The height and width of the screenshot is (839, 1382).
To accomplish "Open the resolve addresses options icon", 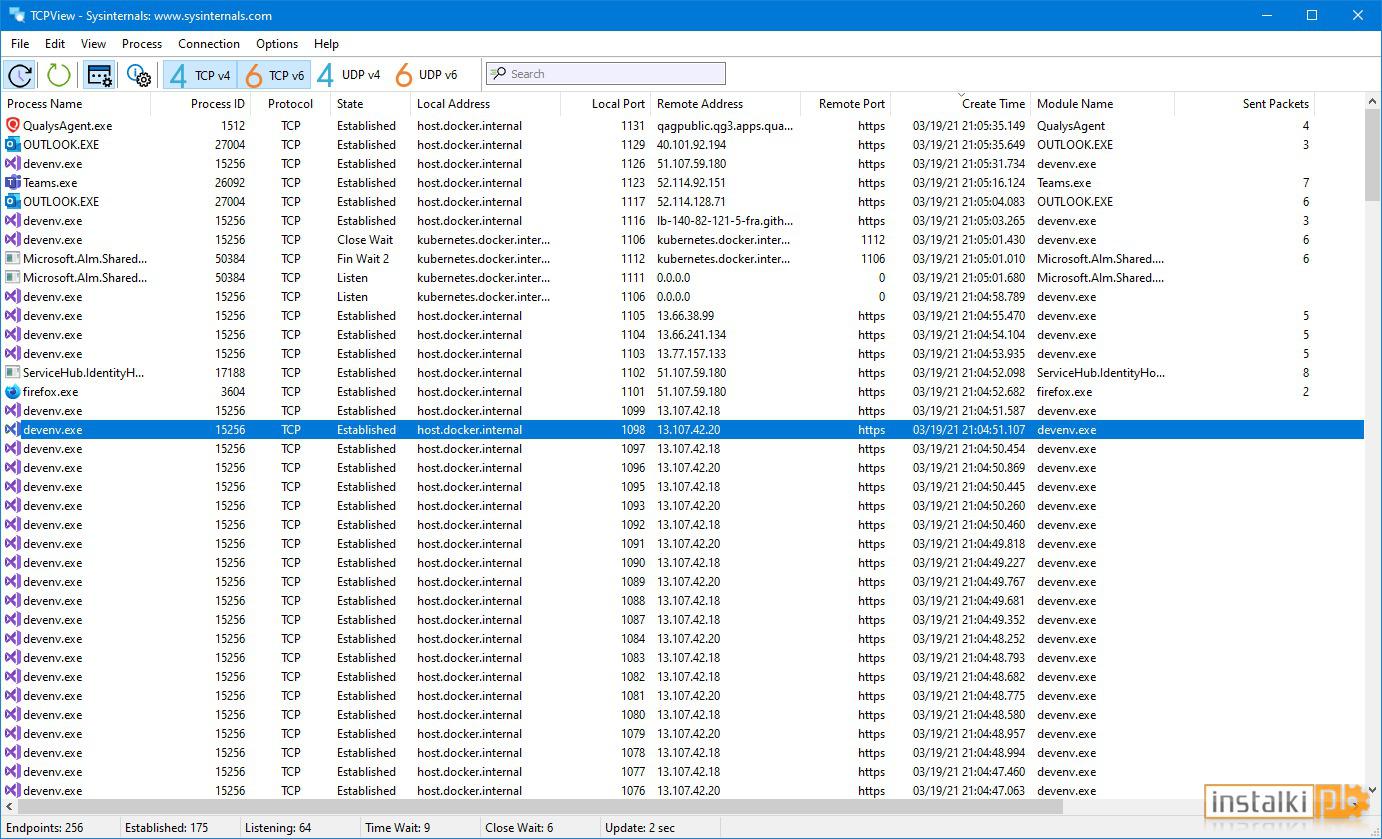I will point(139,75).
